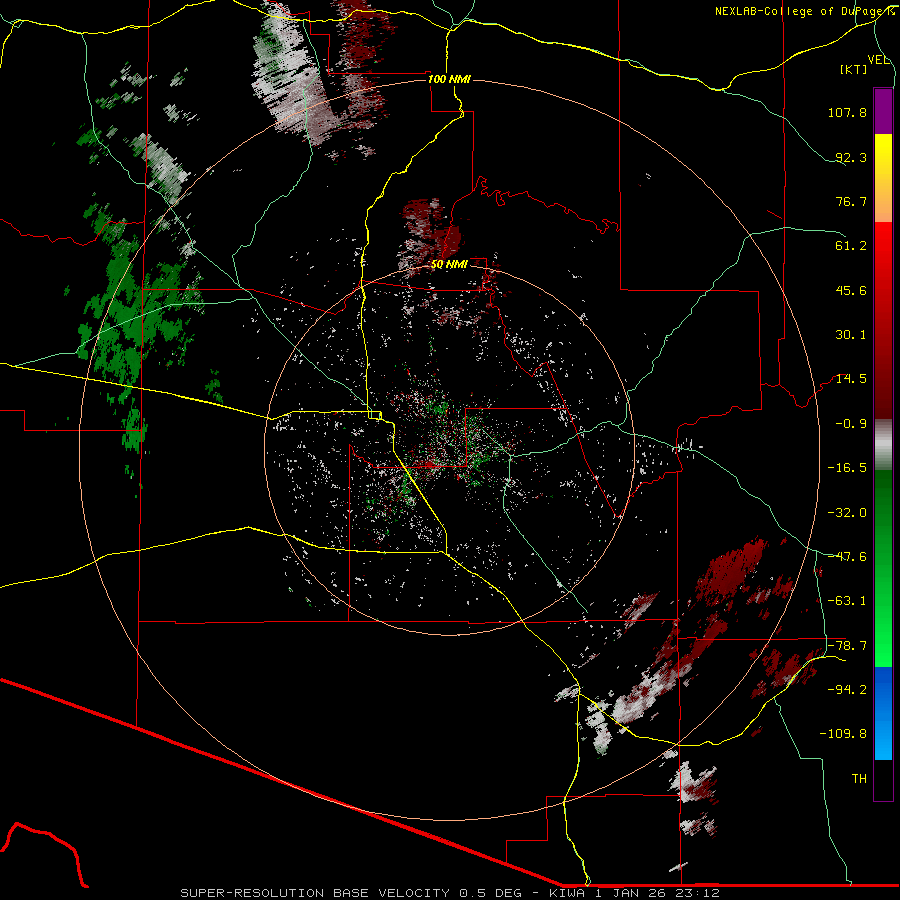This screenshot has width=900, height=900.
Task: Pick the blue segment of the velocity color bar
Action: (x=883, y=713)
